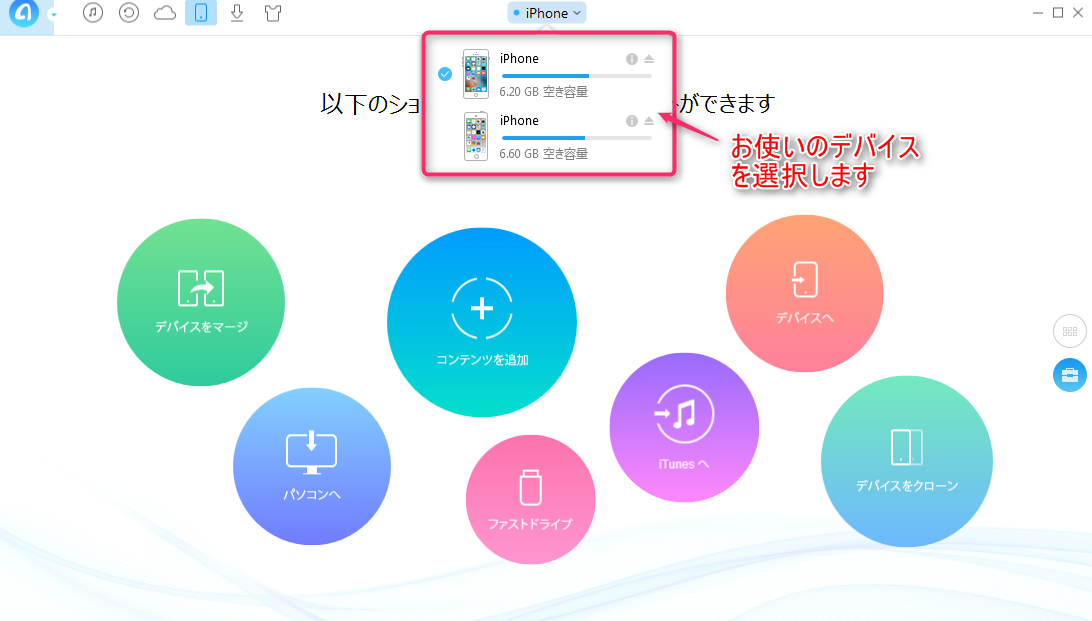Screen dimensions: 1092x621
Task: Open the iTunes backup restore icon
Action: [x=129, y=13]
